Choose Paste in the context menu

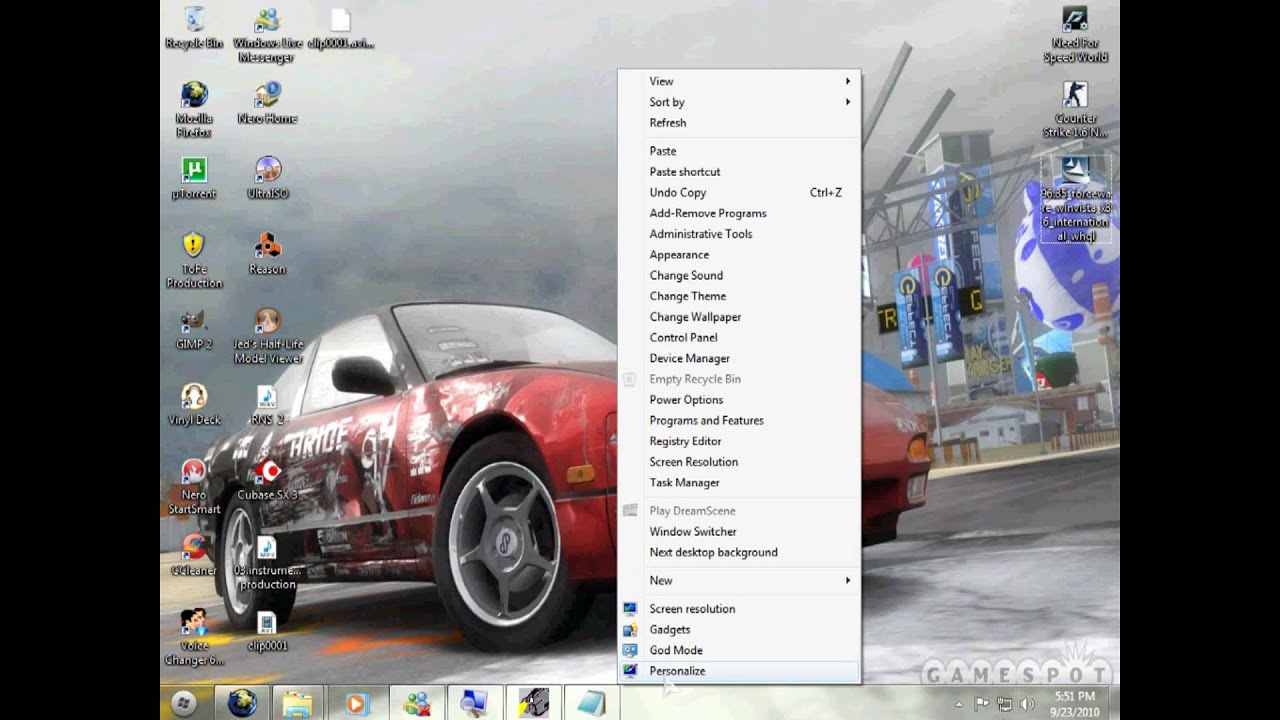(739, 151)
